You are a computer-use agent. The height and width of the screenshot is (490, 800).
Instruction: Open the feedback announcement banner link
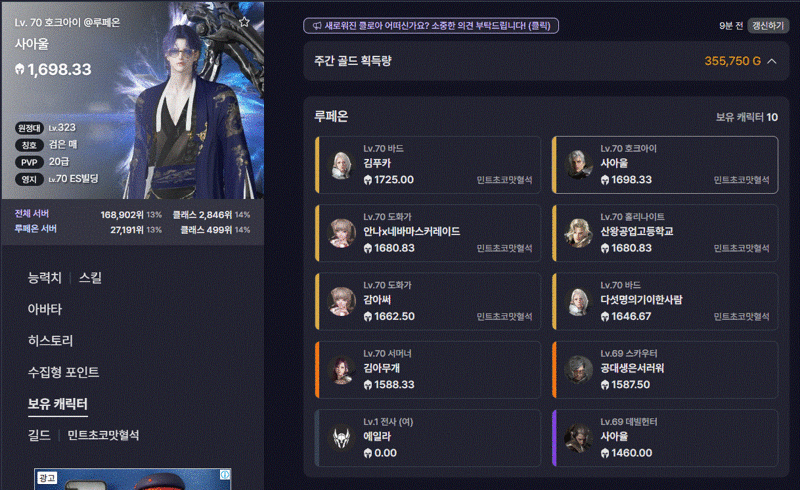[x=431, y=26]
